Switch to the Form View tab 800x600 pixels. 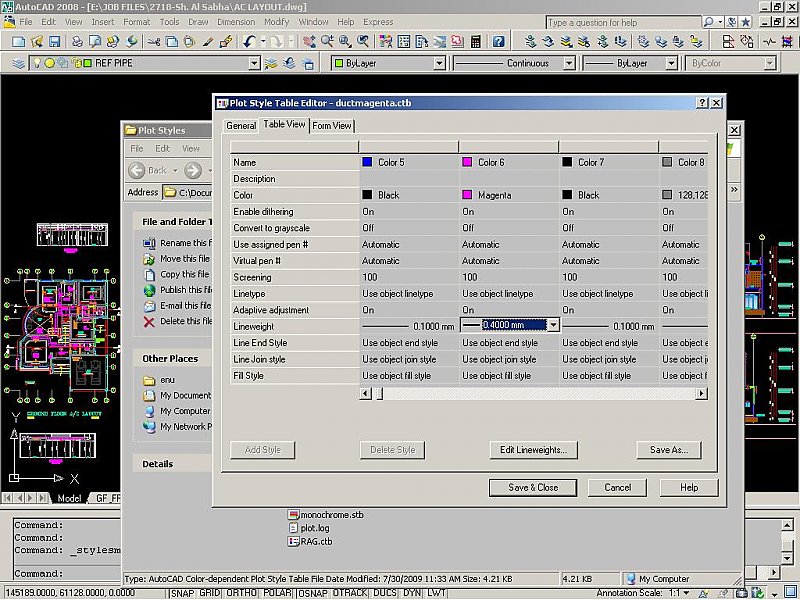pyautogui.click(x=332, y=126)
